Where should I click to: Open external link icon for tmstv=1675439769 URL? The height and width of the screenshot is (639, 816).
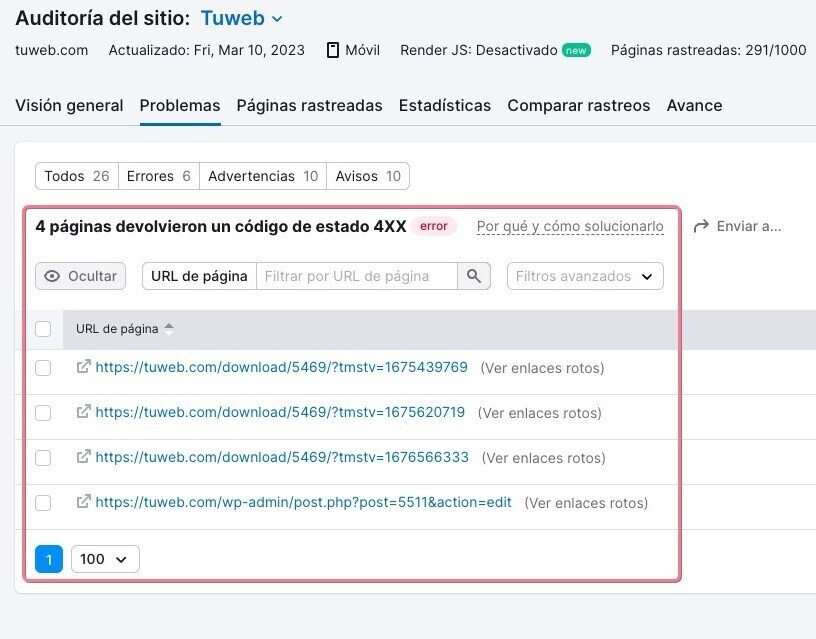pyautogui.click(x=84, y=367)
